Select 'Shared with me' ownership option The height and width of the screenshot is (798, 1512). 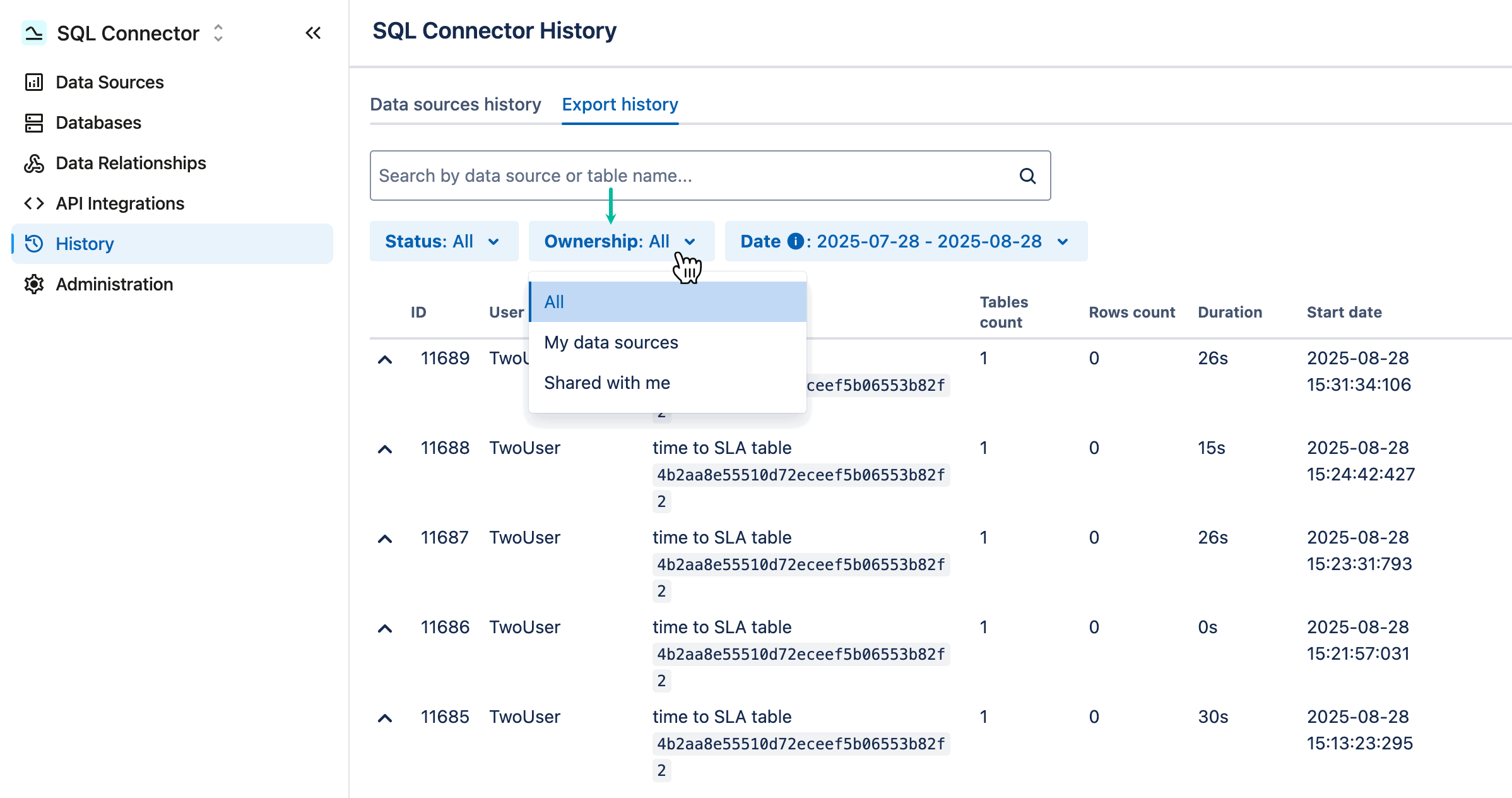606,382
